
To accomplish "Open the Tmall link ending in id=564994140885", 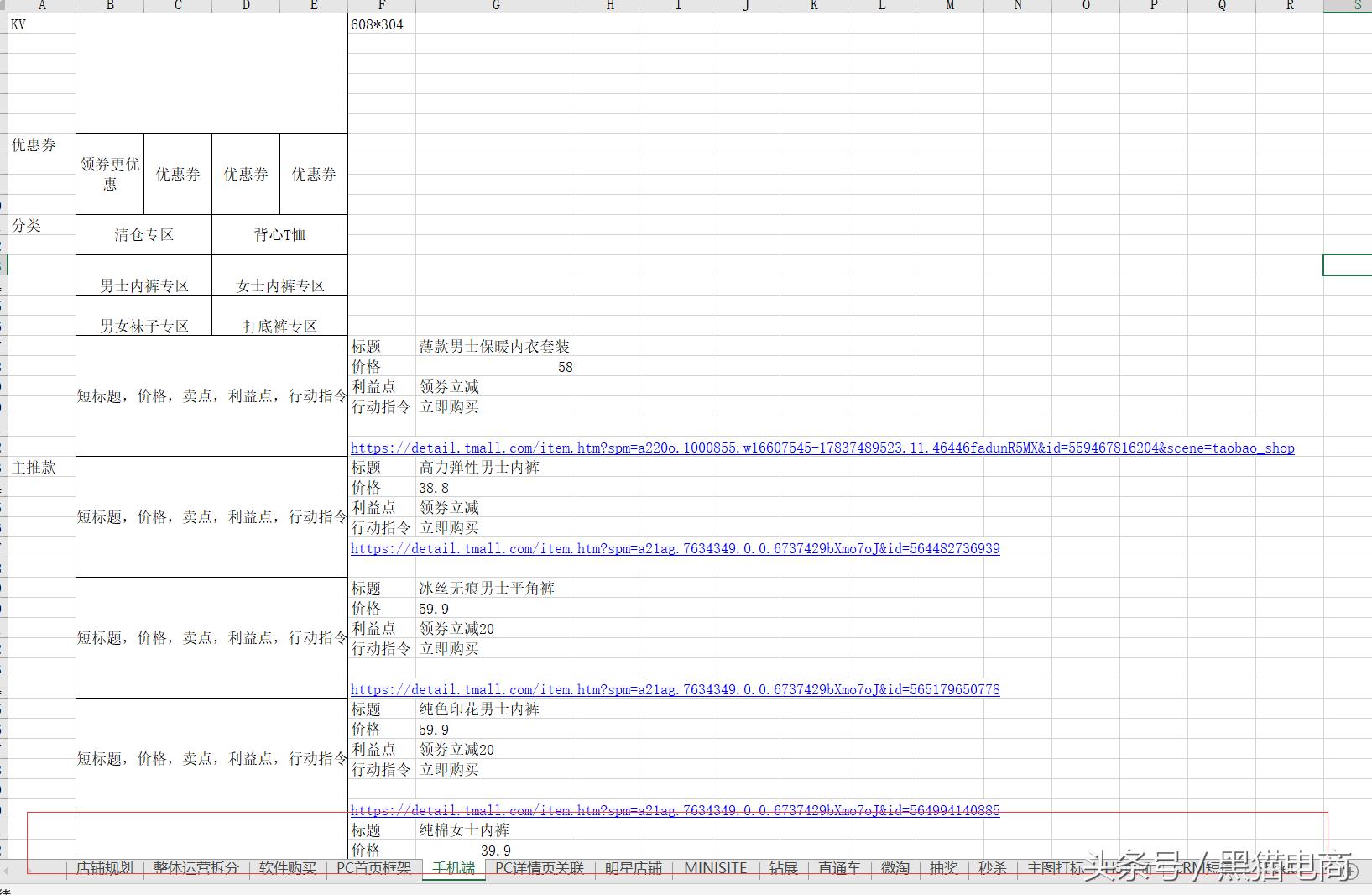I will 675,811.
